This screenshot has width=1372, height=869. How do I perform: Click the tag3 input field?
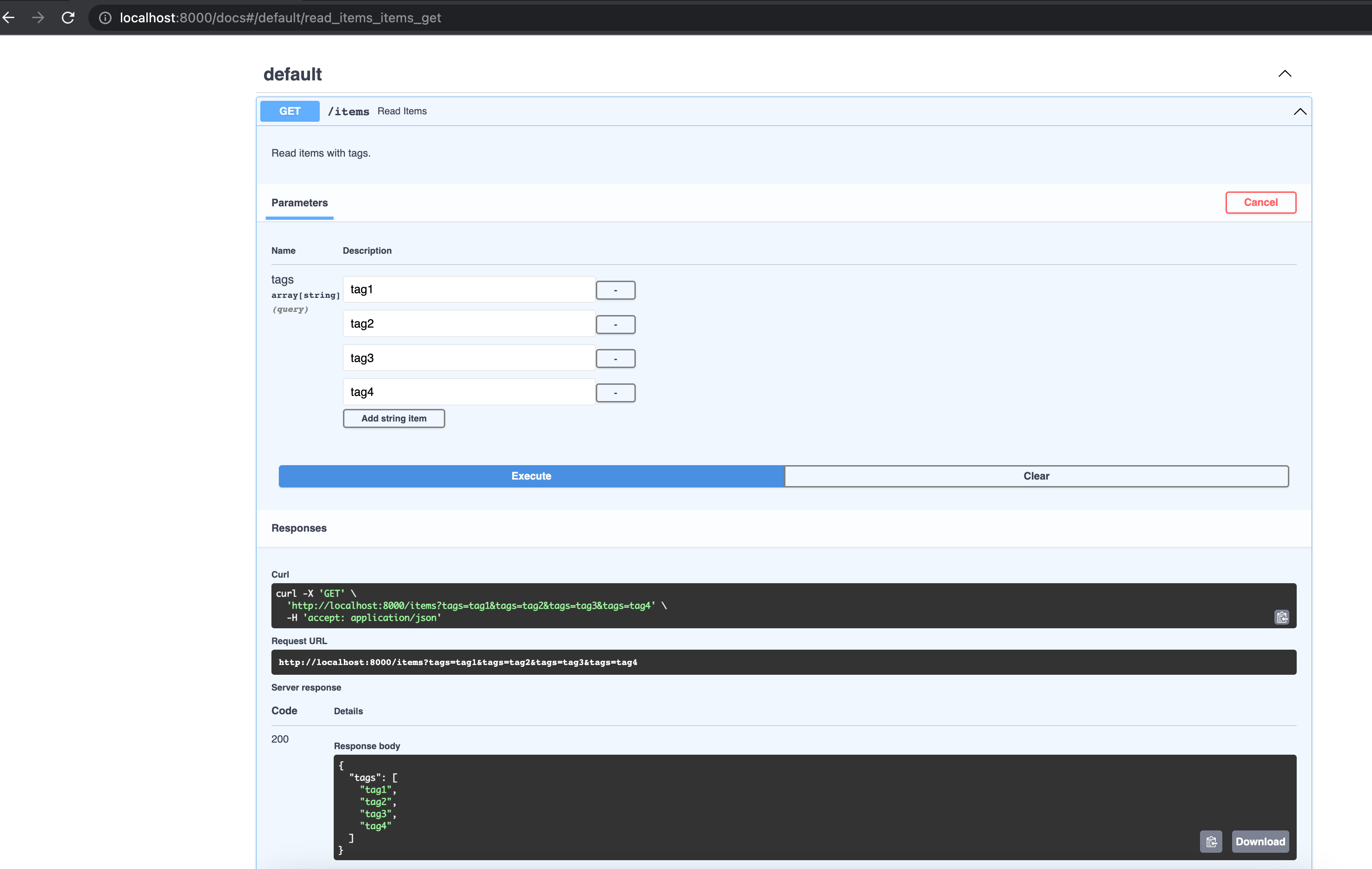pyautogui.click(x=468, y=358)
